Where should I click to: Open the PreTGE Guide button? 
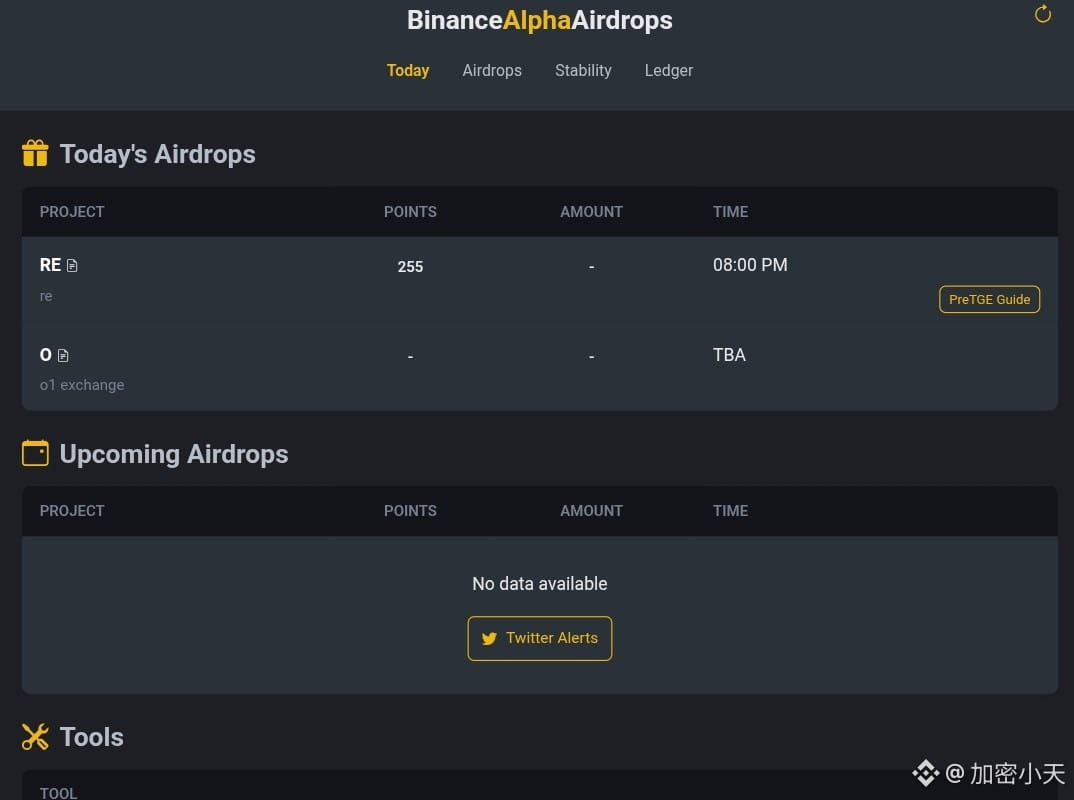(x=989, y=299)
